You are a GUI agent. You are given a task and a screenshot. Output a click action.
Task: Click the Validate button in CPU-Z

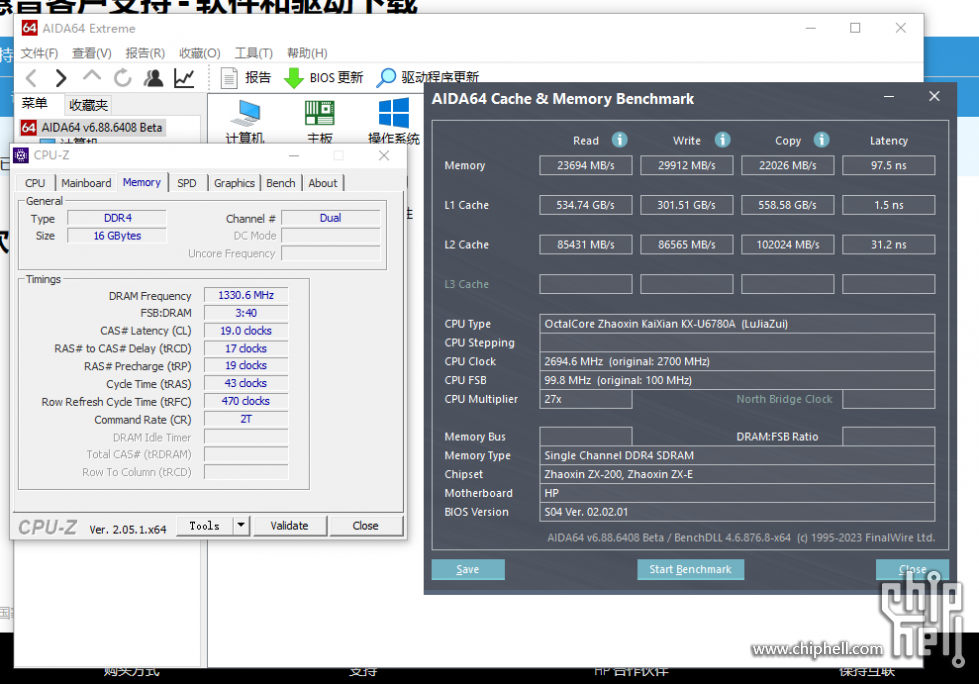click(x=289, y=526)
